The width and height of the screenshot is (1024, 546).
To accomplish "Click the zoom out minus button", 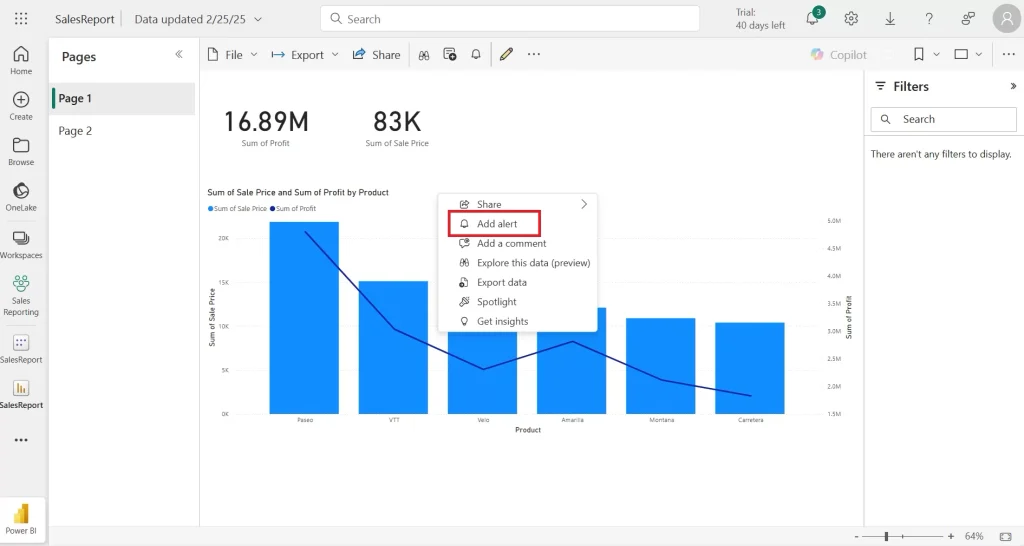I will coord(856,536).
